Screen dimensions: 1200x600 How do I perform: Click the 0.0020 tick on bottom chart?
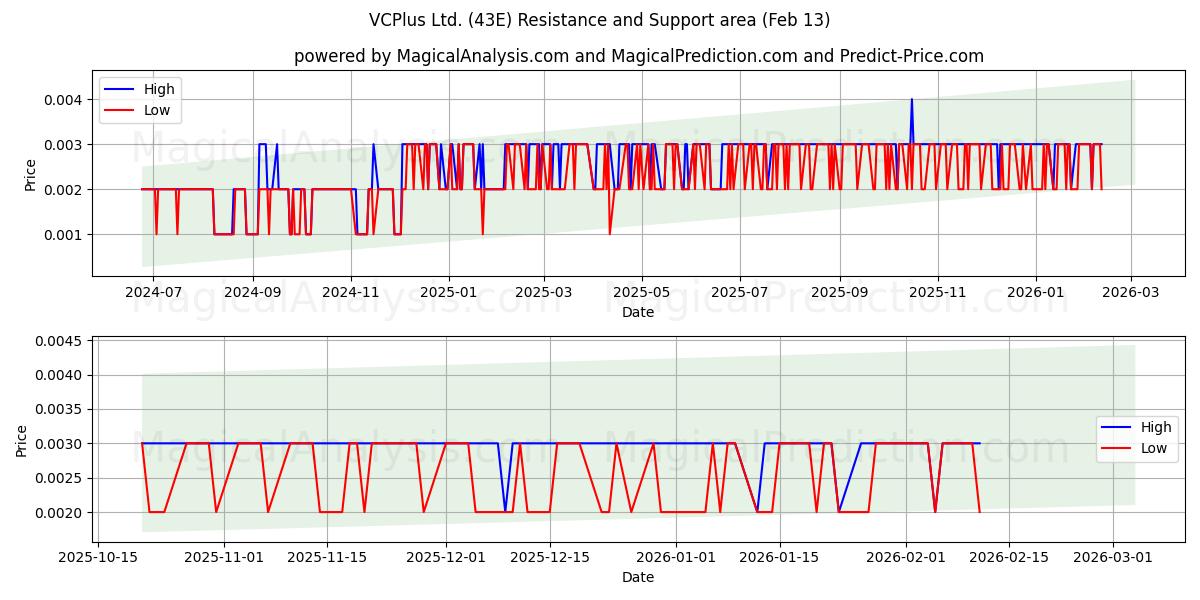coord(60,513)
